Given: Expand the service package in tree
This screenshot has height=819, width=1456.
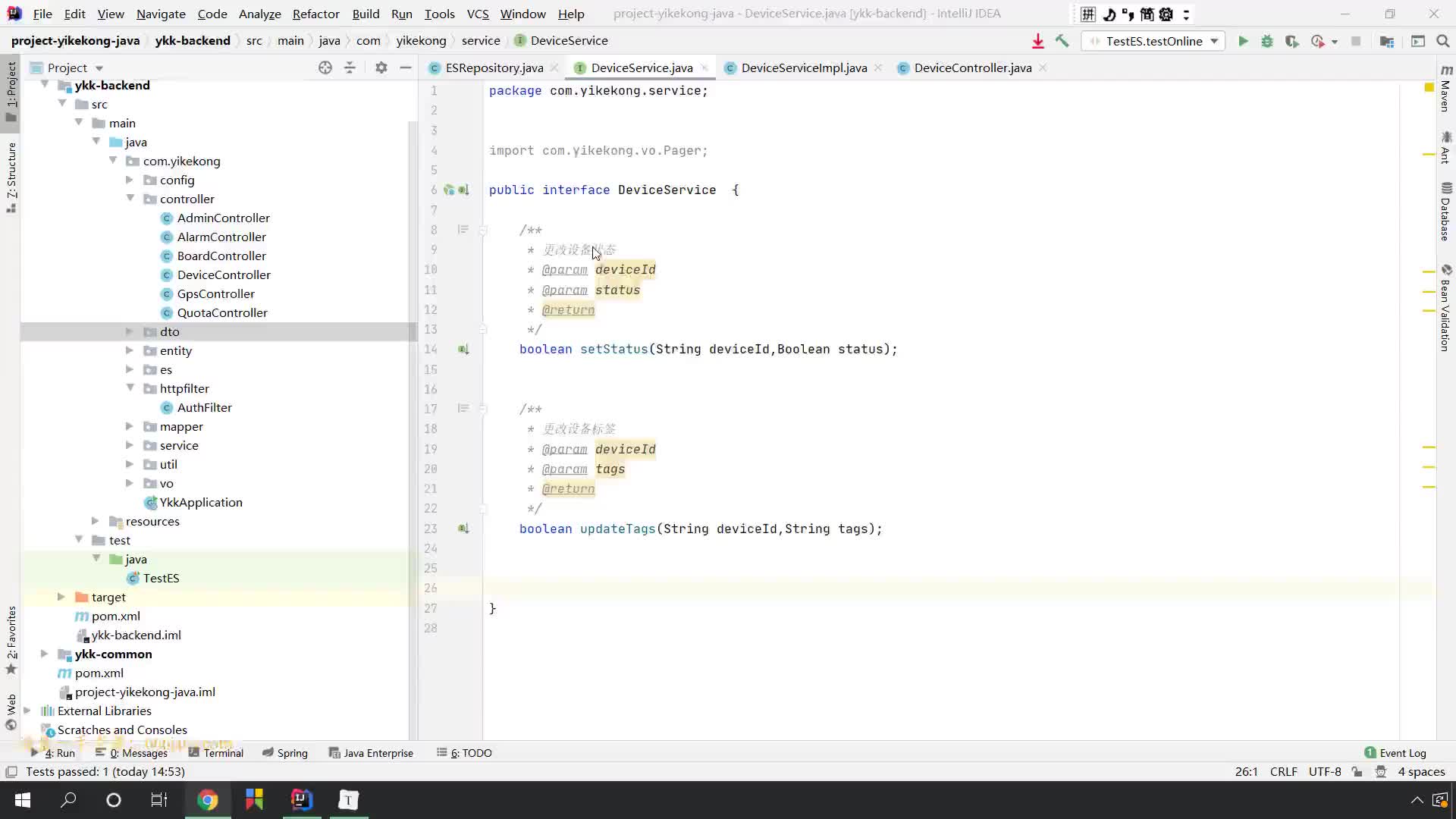Looking at the screenshot, I should (130, 445).
